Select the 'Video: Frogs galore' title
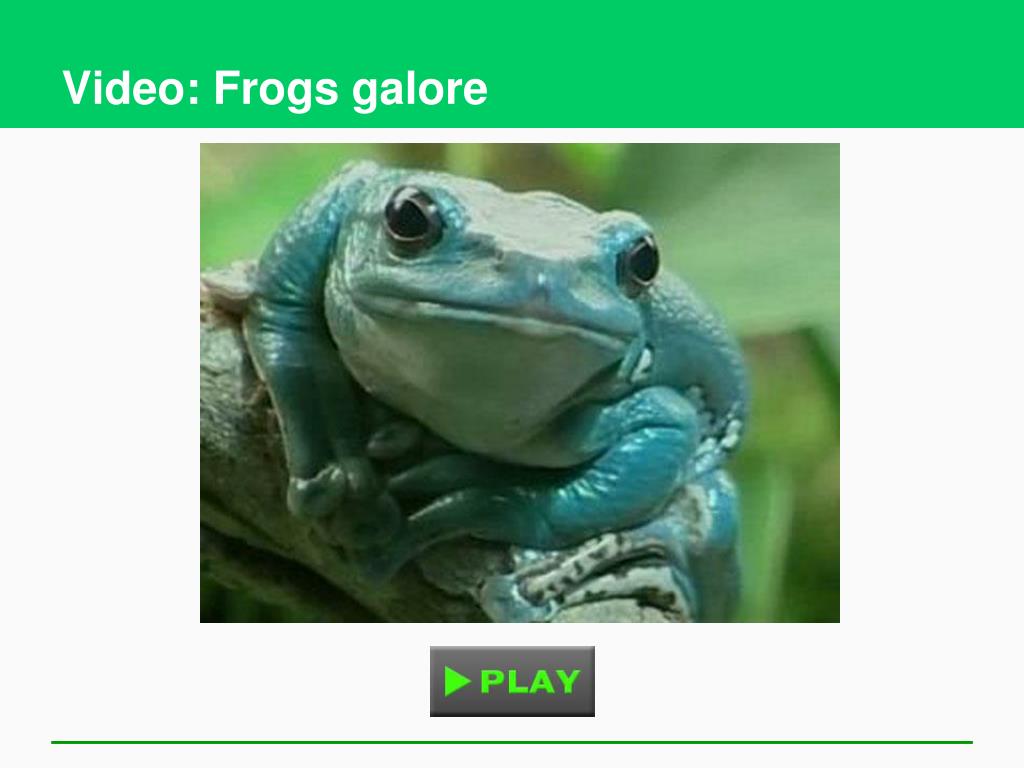Image resolution: width=1024 pixels, height=768 pixels. [275, 88]
